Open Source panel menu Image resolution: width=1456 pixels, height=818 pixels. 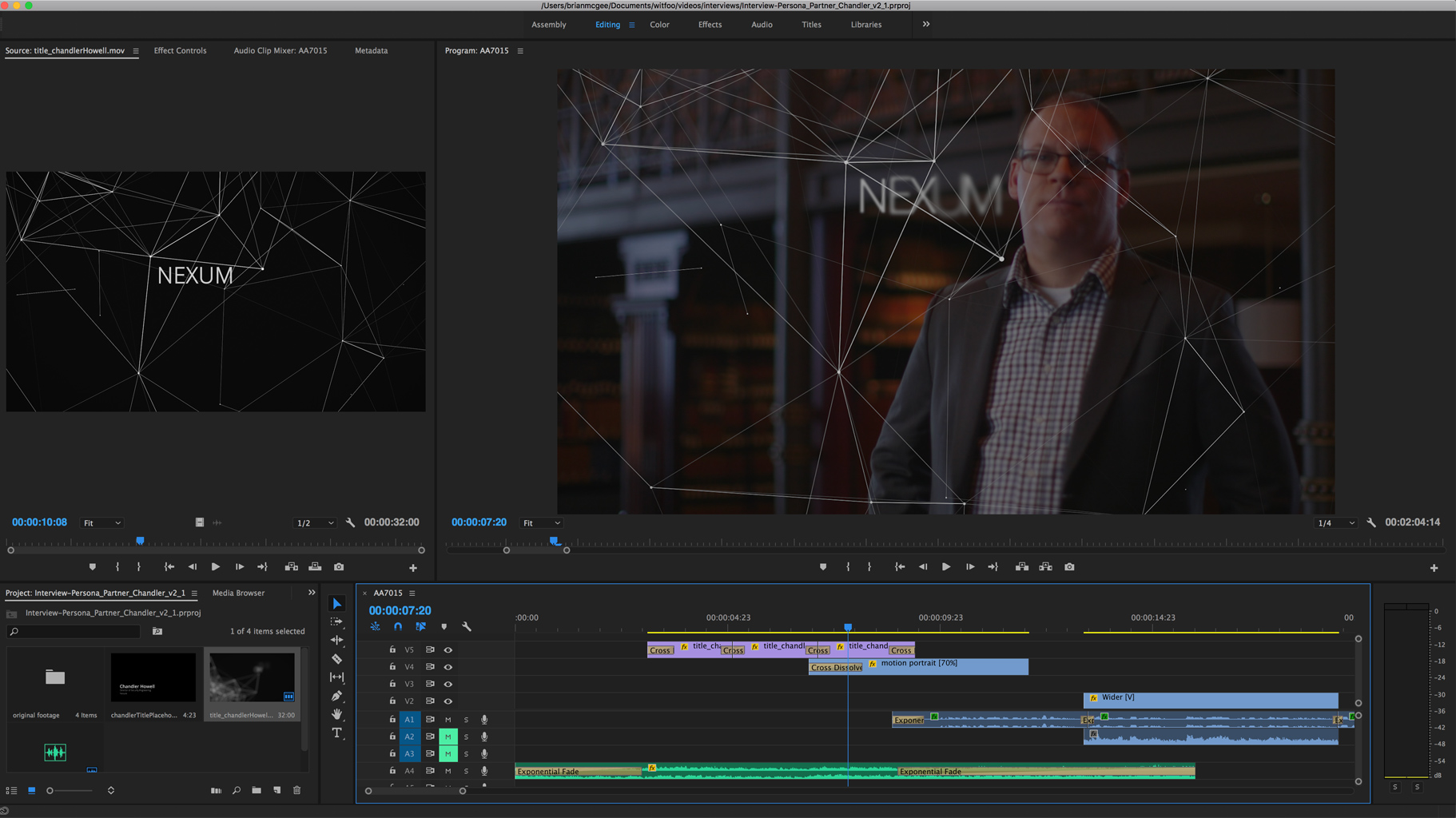[x=136, y=51]
